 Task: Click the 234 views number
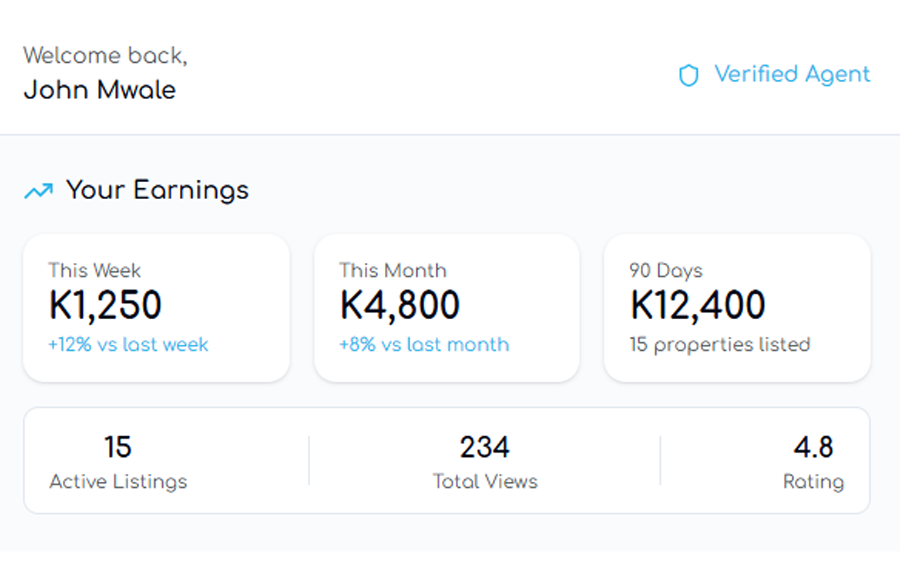click(x=485, y=447)
